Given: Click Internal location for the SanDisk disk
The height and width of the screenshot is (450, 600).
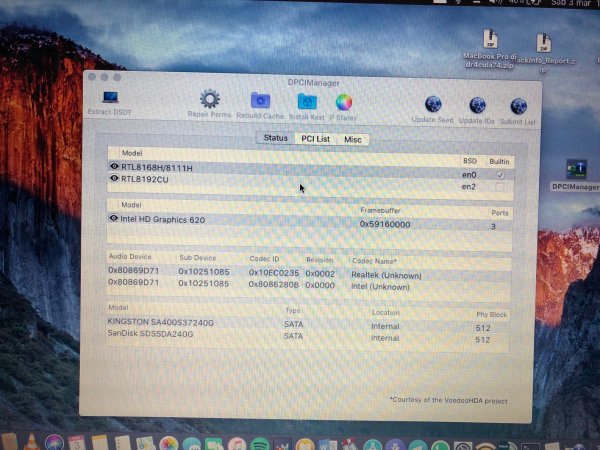Looking at the screenshot, I should click(x=385, y=338).
